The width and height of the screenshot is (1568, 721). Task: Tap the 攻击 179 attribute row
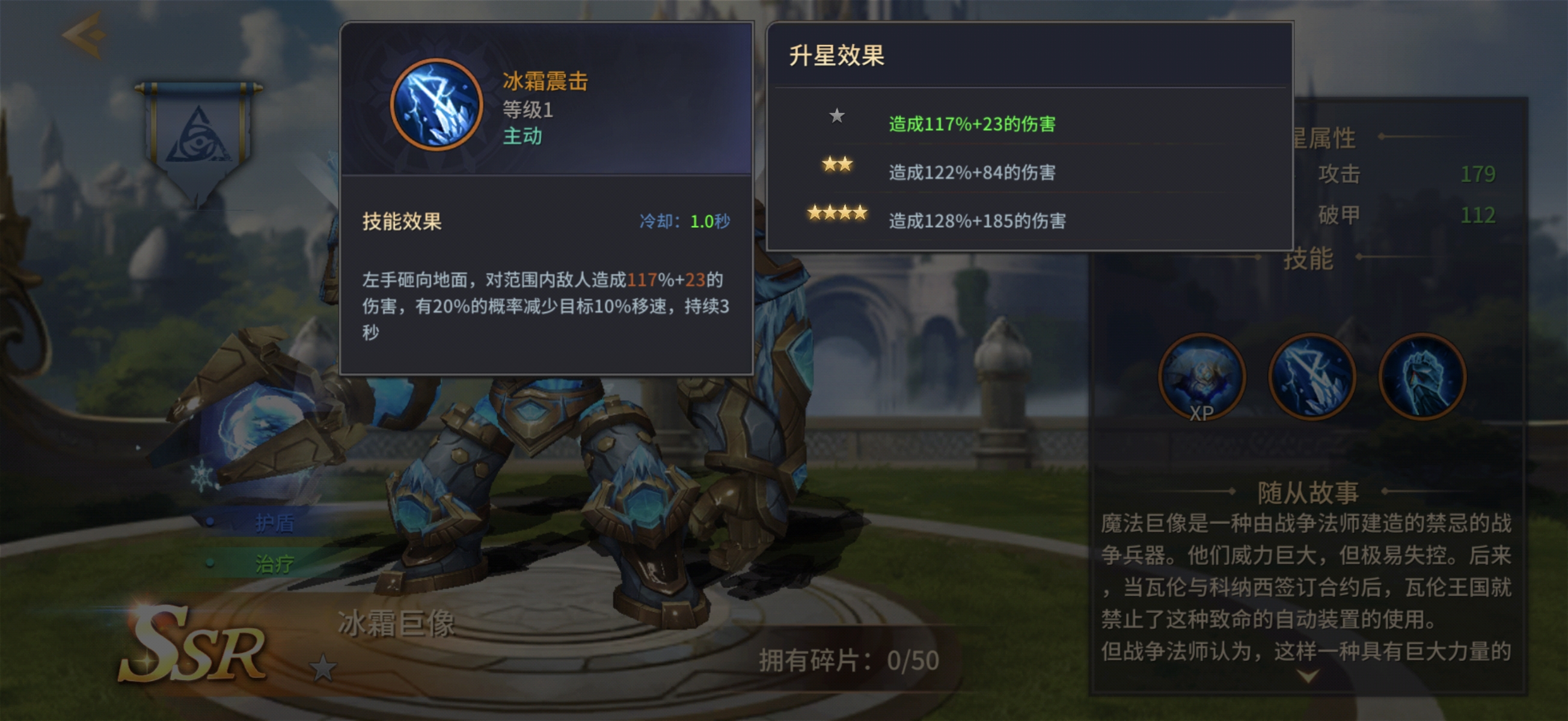pyautogui.click(x=1406, y=174)
